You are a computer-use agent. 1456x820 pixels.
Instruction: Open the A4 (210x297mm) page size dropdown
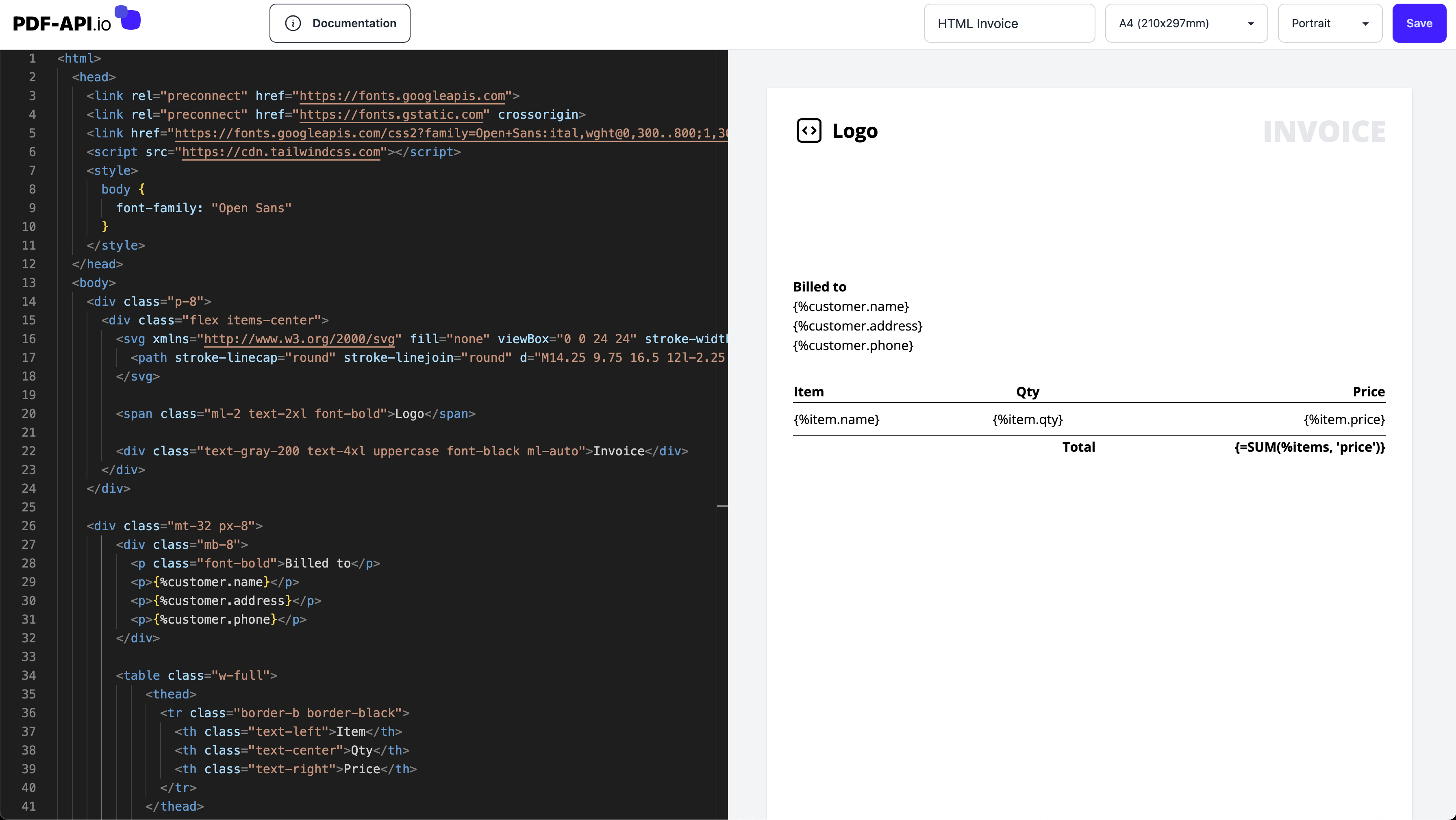pos(1187,23)
